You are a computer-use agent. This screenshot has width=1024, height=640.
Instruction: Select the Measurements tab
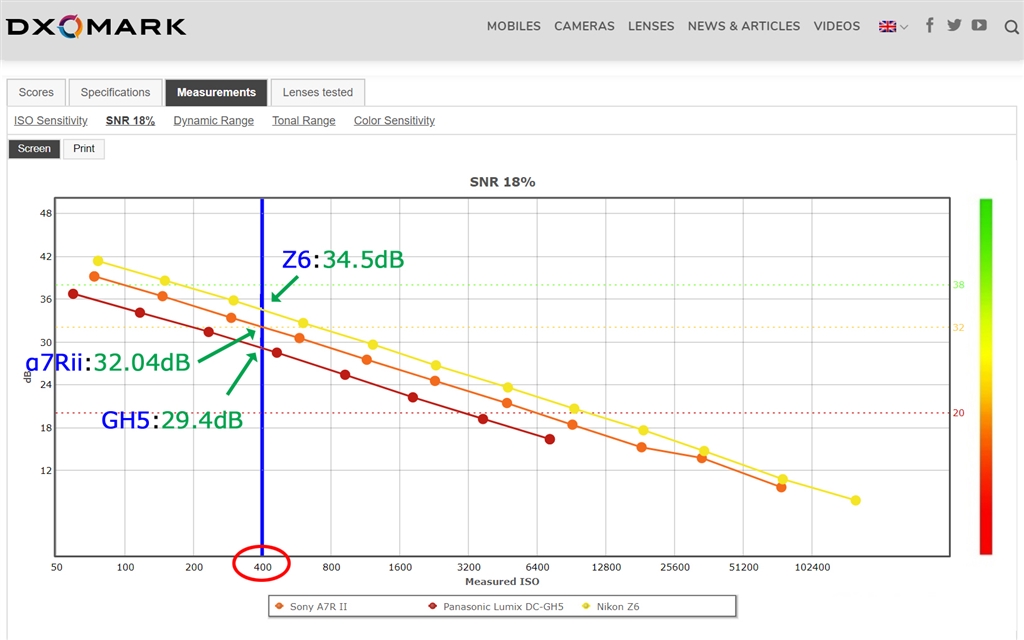216,92
